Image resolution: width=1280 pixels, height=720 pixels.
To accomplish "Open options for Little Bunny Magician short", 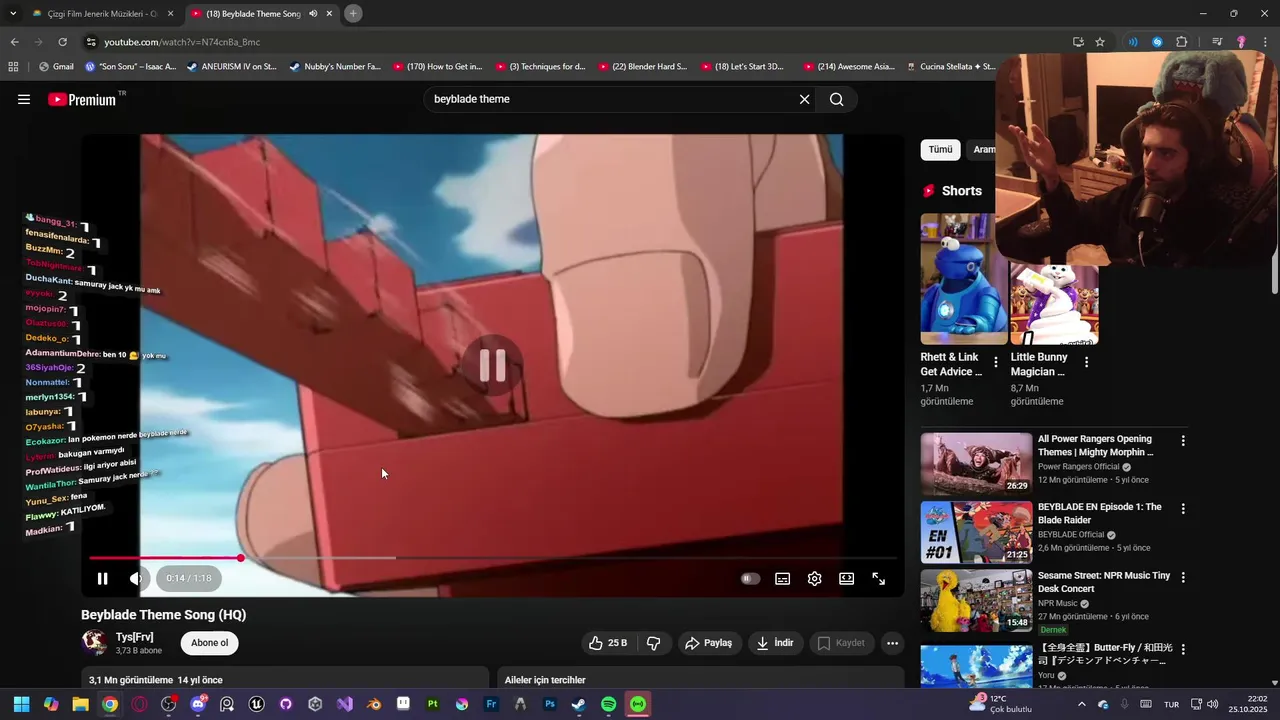I will [1086, 362].
